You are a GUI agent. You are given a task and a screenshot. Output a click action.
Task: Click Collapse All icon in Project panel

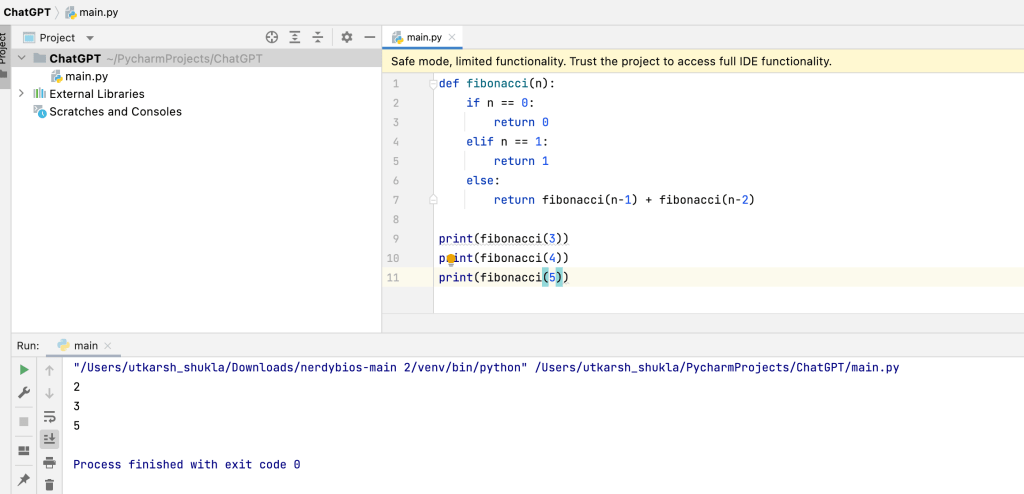[318, 37]
